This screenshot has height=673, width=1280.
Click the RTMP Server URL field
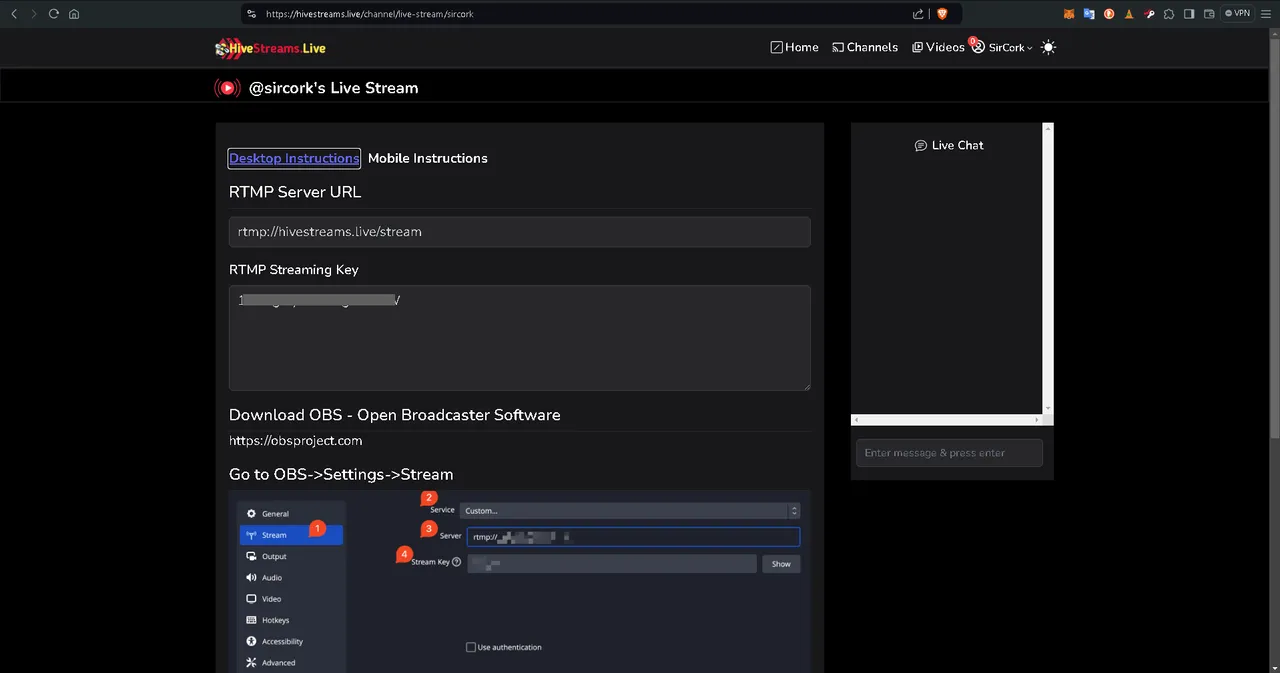coord(519,232)
